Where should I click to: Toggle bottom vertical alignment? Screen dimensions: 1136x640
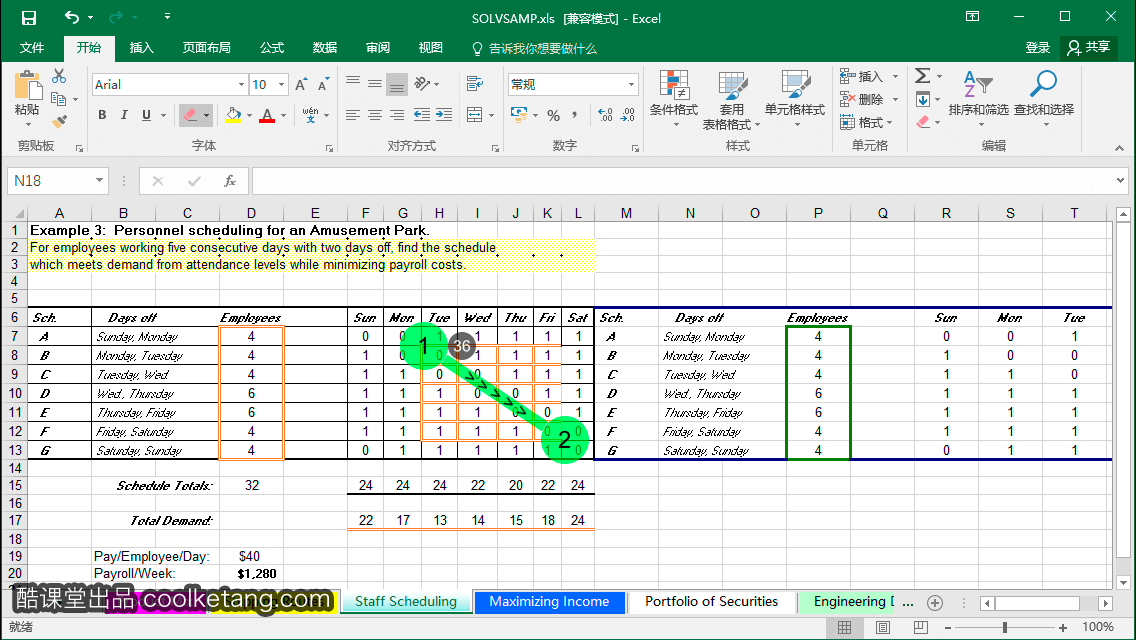[397, 85]
